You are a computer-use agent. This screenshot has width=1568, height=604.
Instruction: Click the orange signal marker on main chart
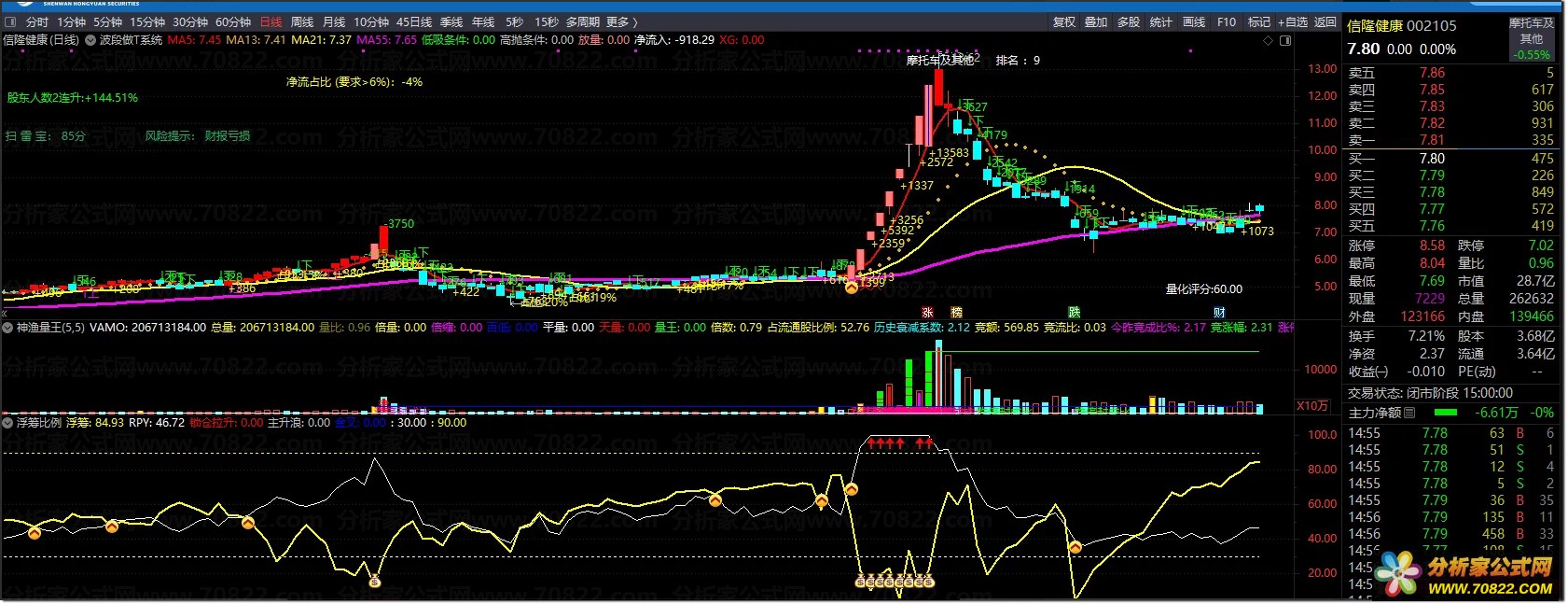coord(851,288)
